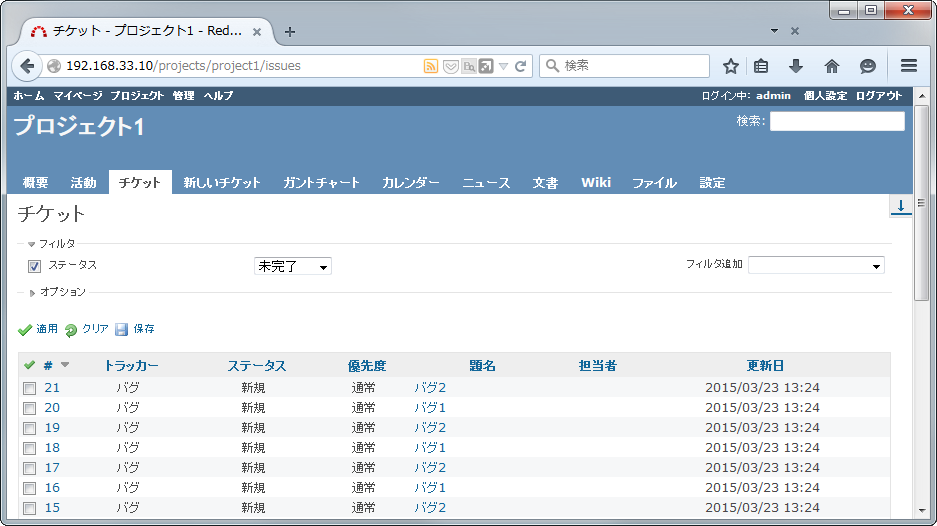
Task: Reload the page with refresh icon
Action: [x=520, y=66]
